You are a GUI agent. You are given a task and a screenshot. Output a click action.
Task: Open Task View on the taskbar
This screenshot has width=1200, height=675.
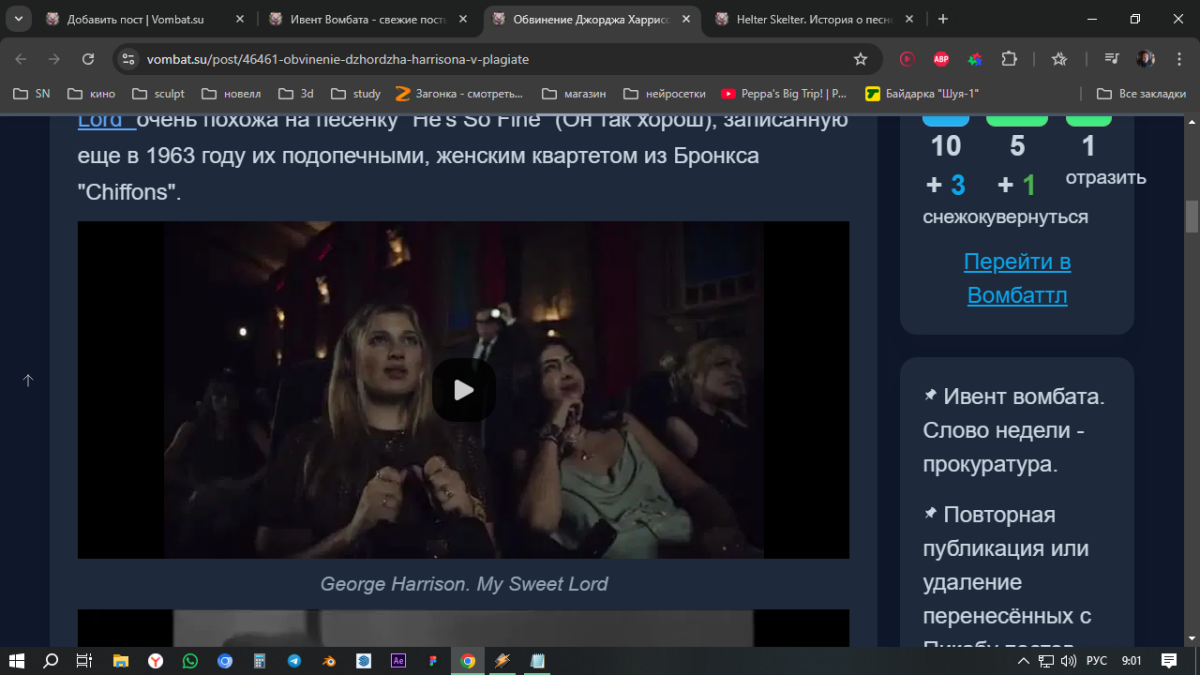coord(84,660)
